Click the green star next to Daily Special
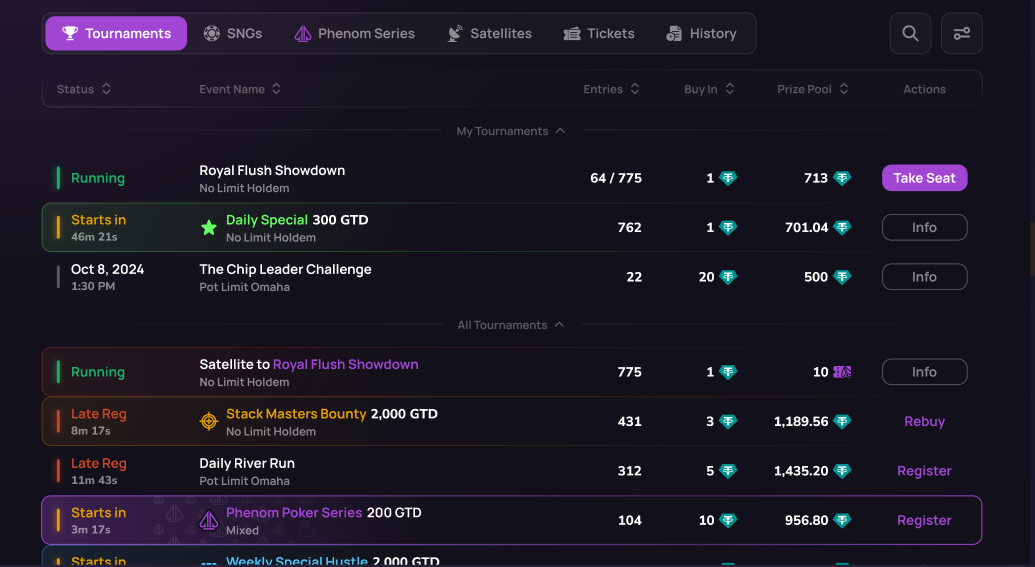The width and height of the screenshot is (1035, 567). [x=209, y=228]
